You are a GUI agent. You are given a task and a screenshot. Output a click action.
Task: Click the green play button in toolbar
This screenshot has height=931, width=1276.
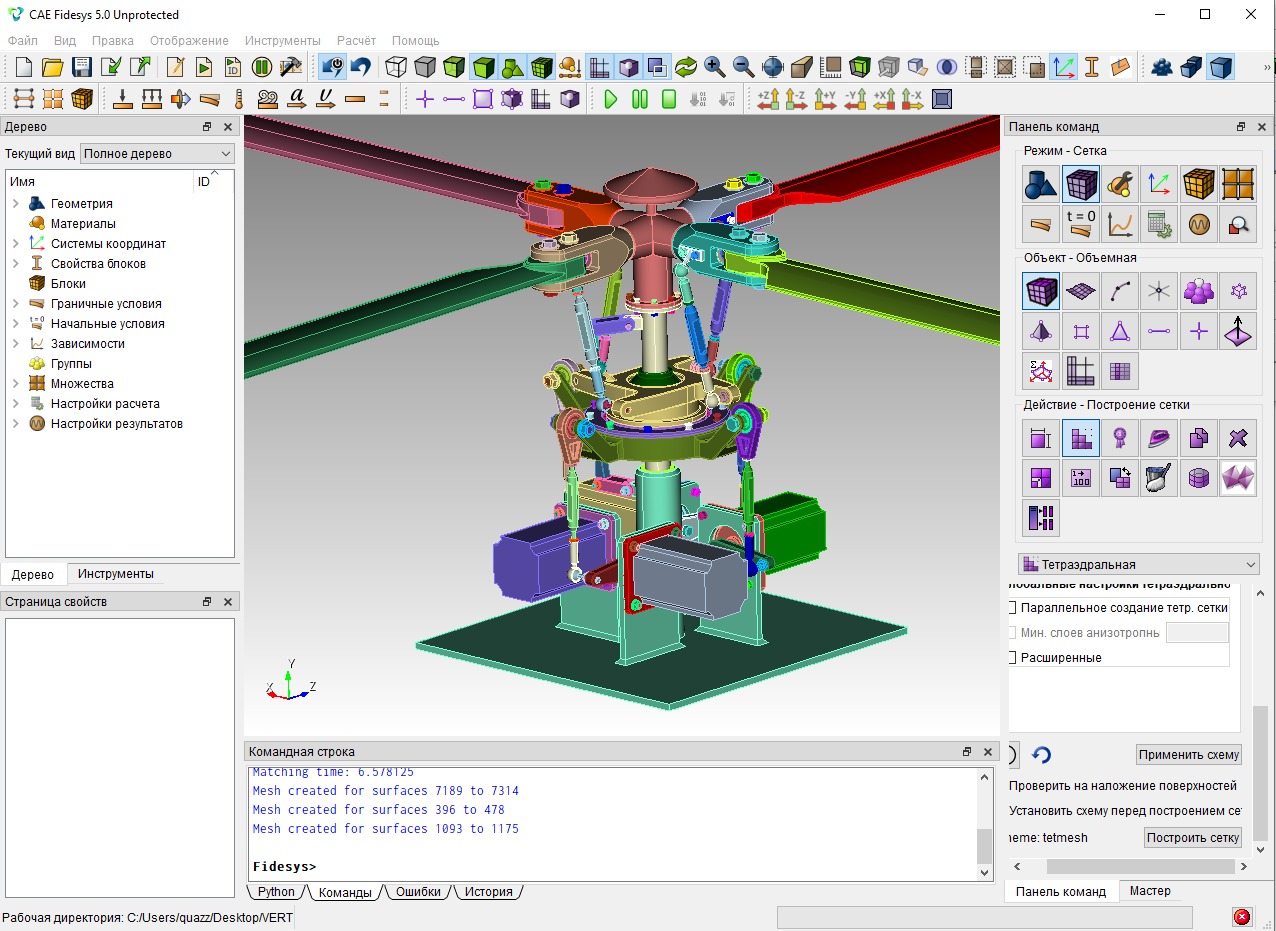pyautogui.click(x=610, y=99)
